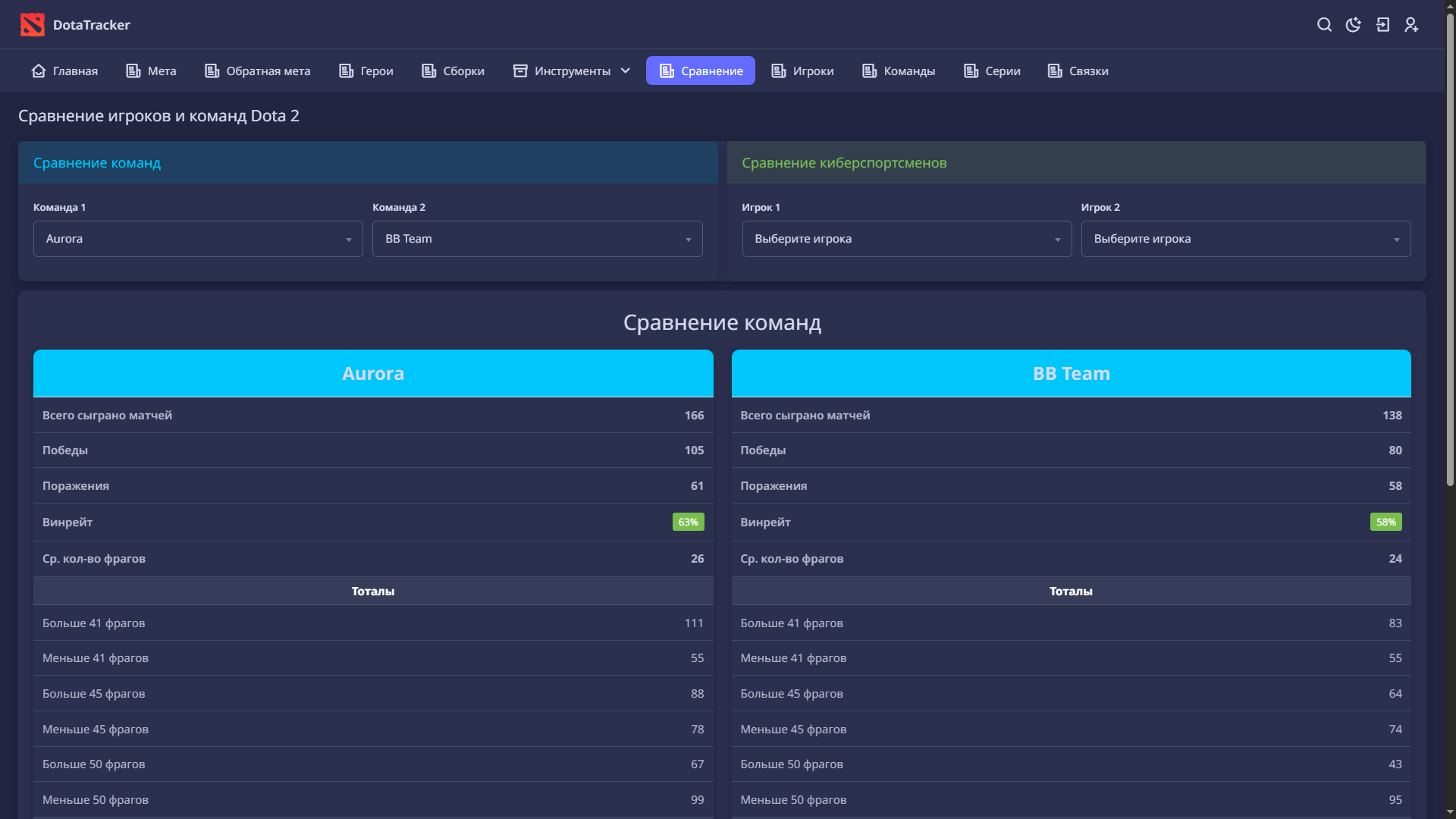Click BB Team's Победы value 80
The image size is (1456, 819).
(x=1395, y=450)
